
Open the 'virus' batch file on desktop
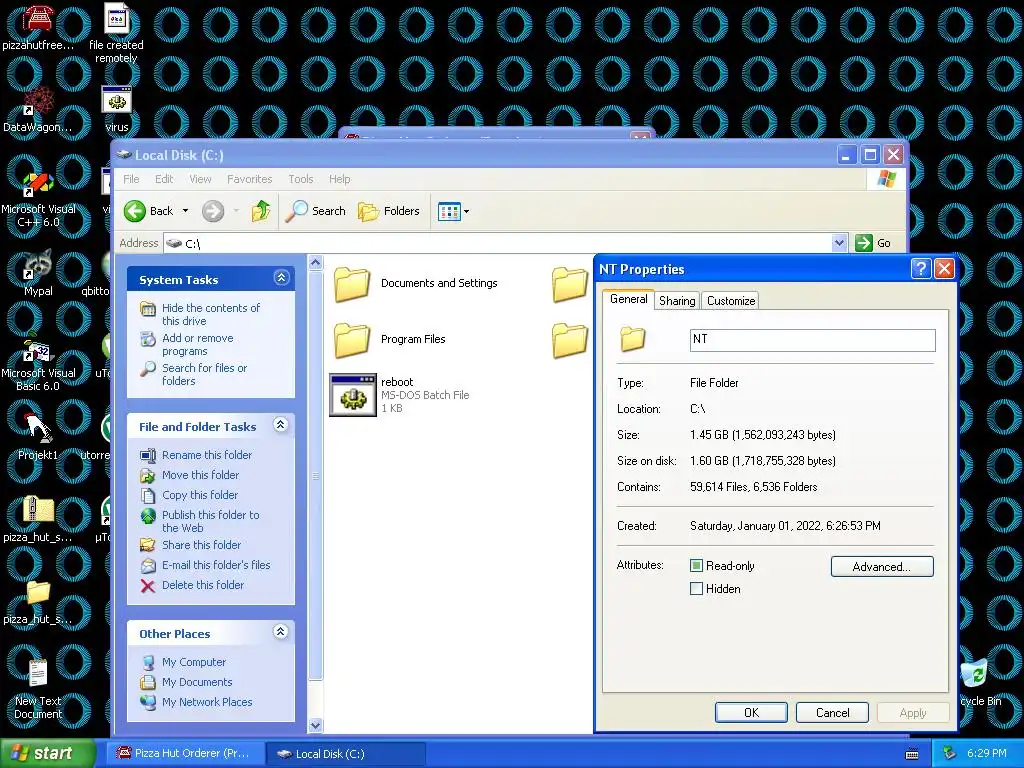(x=117, y=110)
